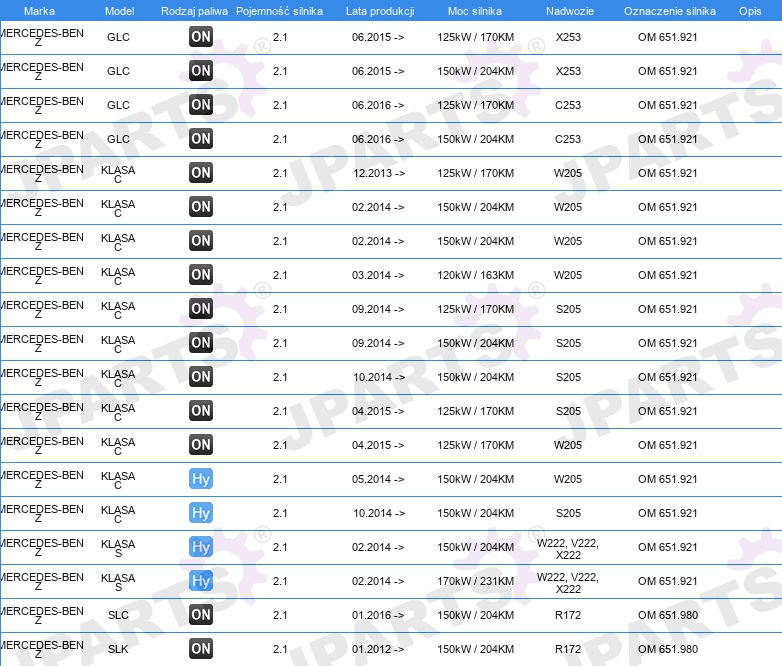Select the SLK model cell
Image resolution: width=782 pixels, height=666 pixels.
click(118, 649)
